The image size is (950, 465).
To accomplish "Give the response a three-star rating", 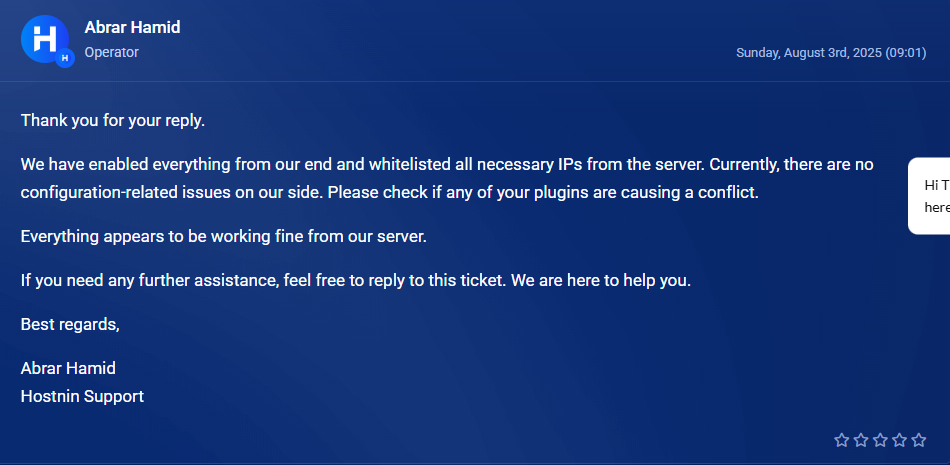I will [880, 440].
